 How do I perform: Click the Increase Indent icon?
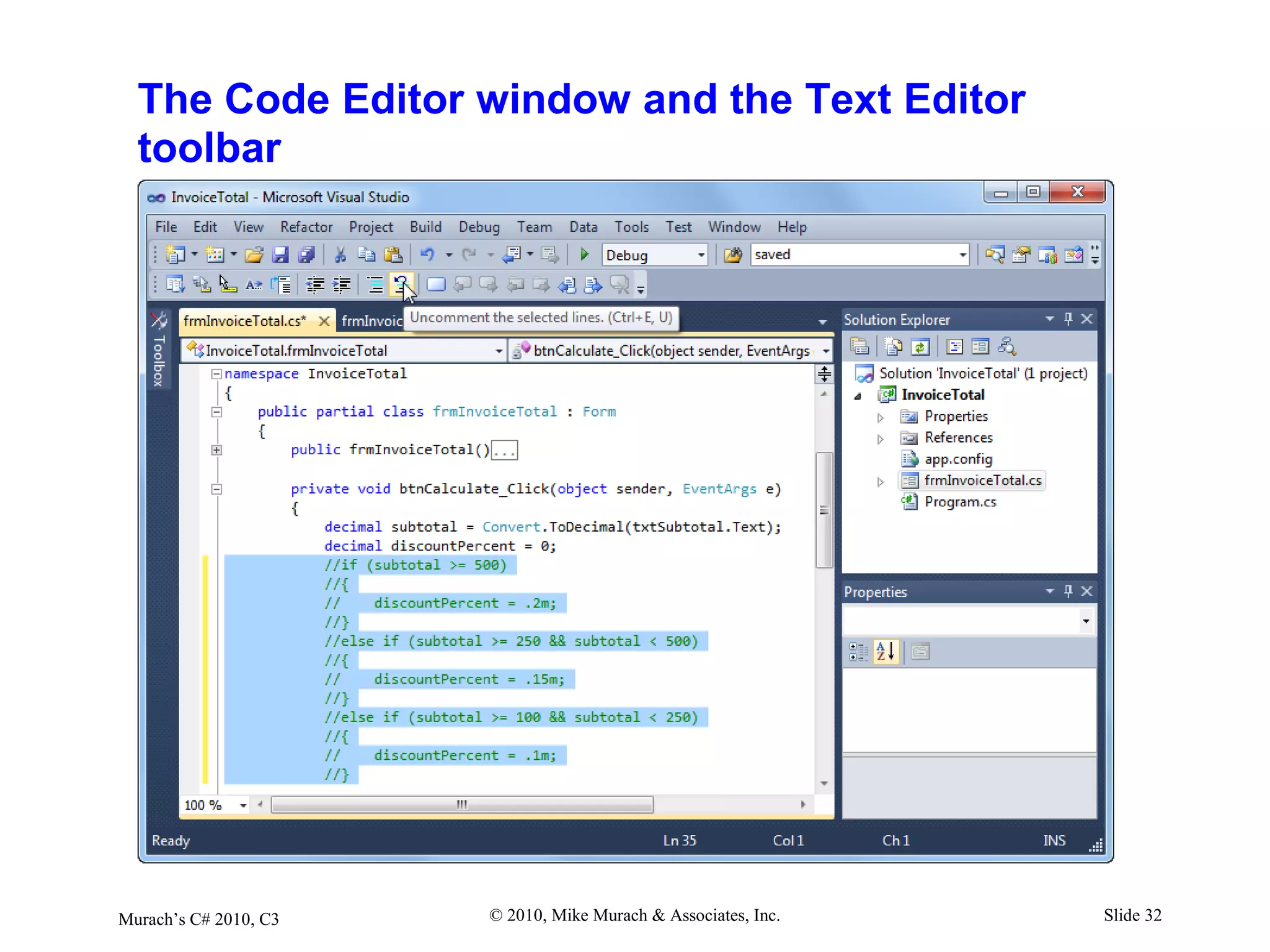point(342,284)
